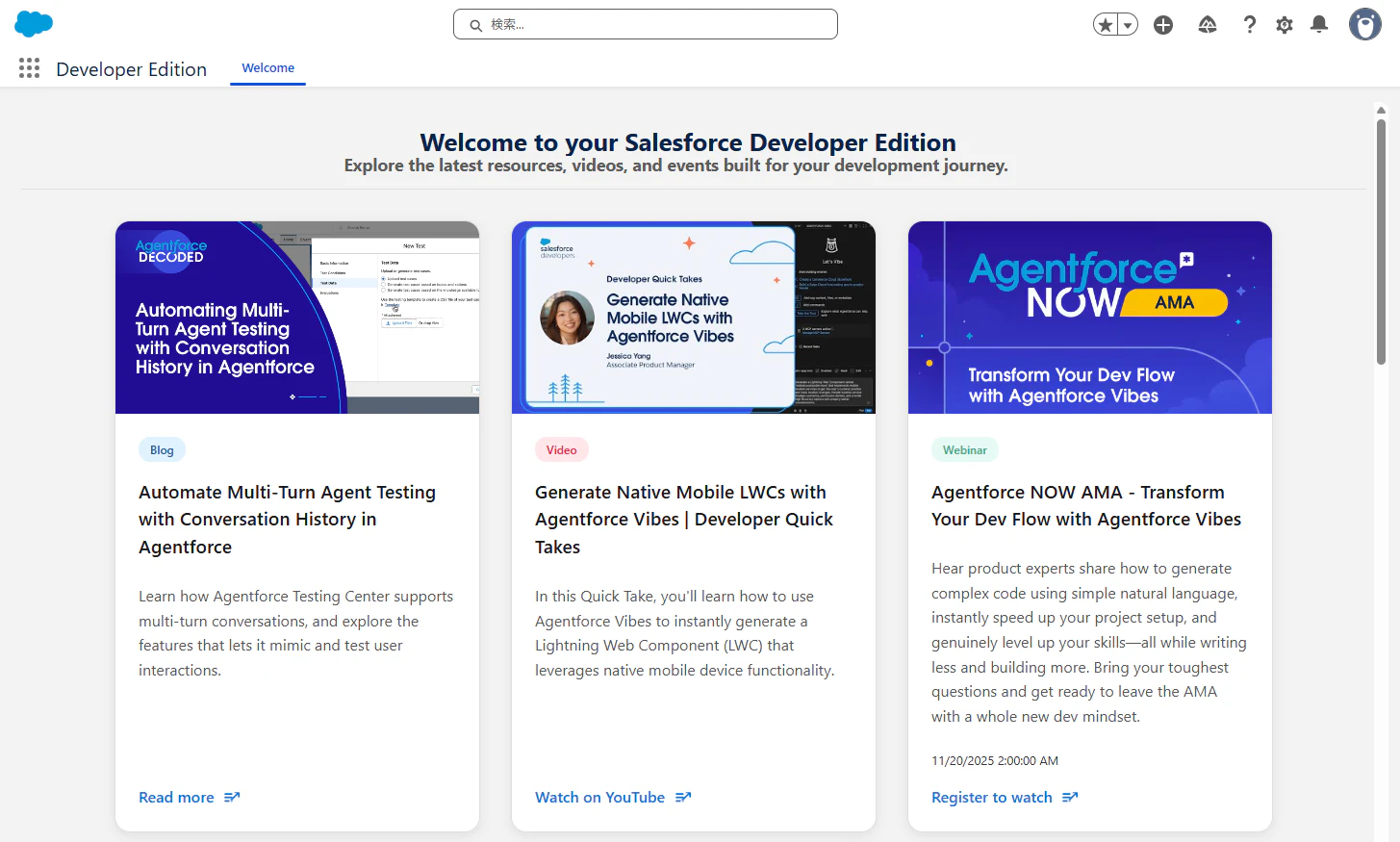Click the Generate Native Mobile LWCs card title
Screen dimensions: 1400x842
pyautogui.click(x=684, y=520)
